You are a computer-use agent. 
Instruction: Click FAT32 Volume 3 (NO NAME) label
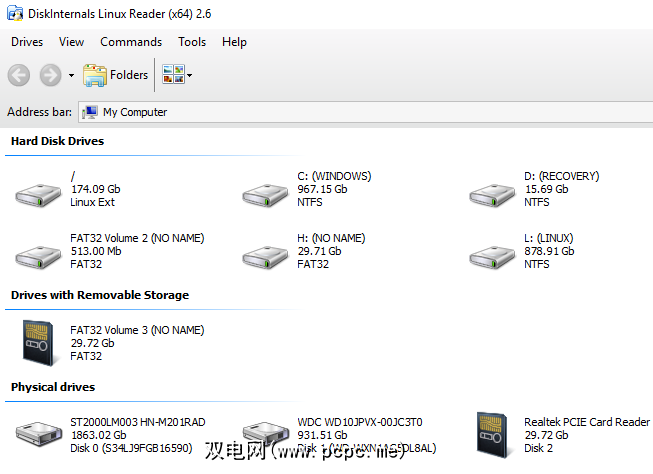click(137, 330)
